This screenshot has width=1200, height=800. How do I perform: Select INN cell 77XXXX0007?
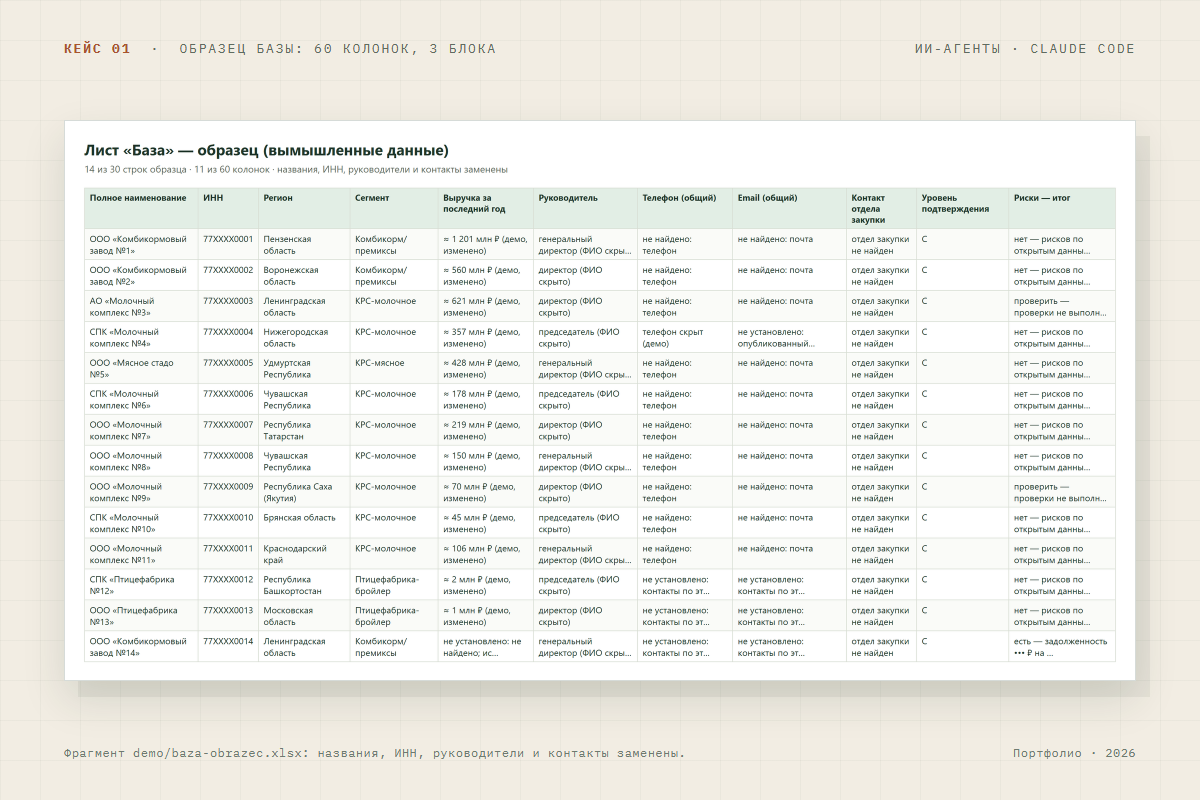(x=228, y=431)
